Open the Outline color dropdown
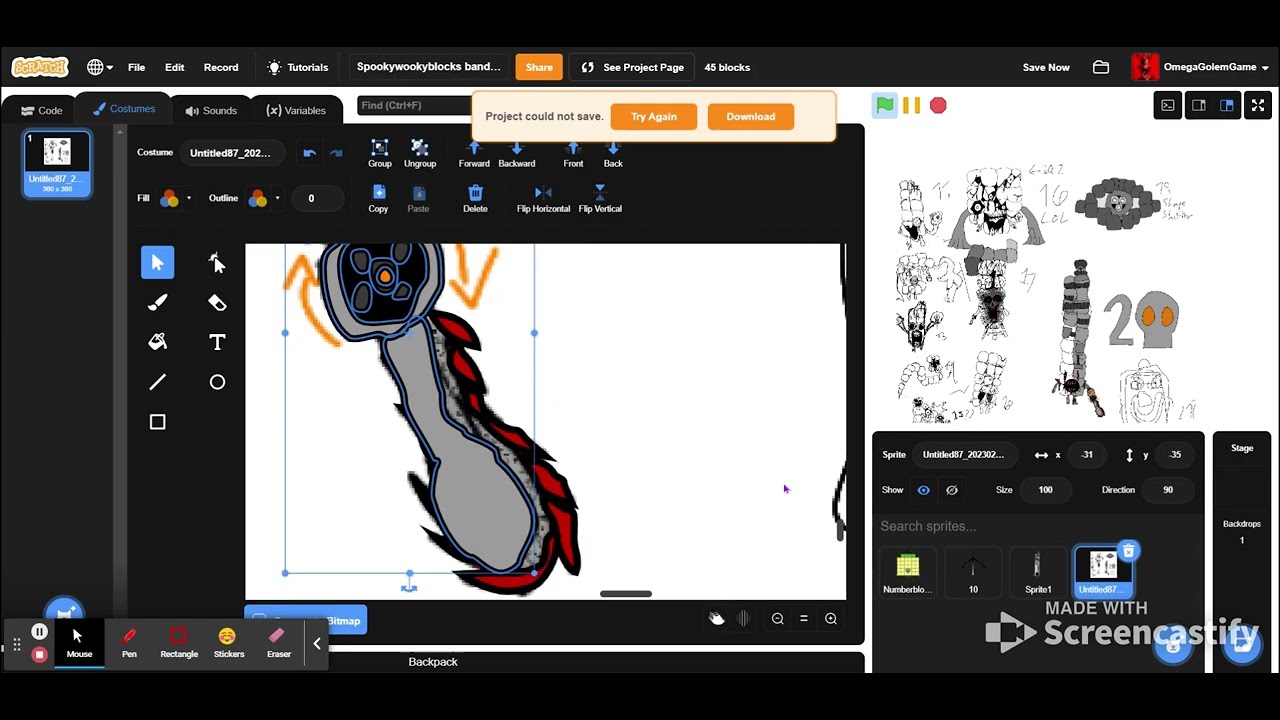The width and height of the screenshot is (1280, 720). [x=277, y=198]
